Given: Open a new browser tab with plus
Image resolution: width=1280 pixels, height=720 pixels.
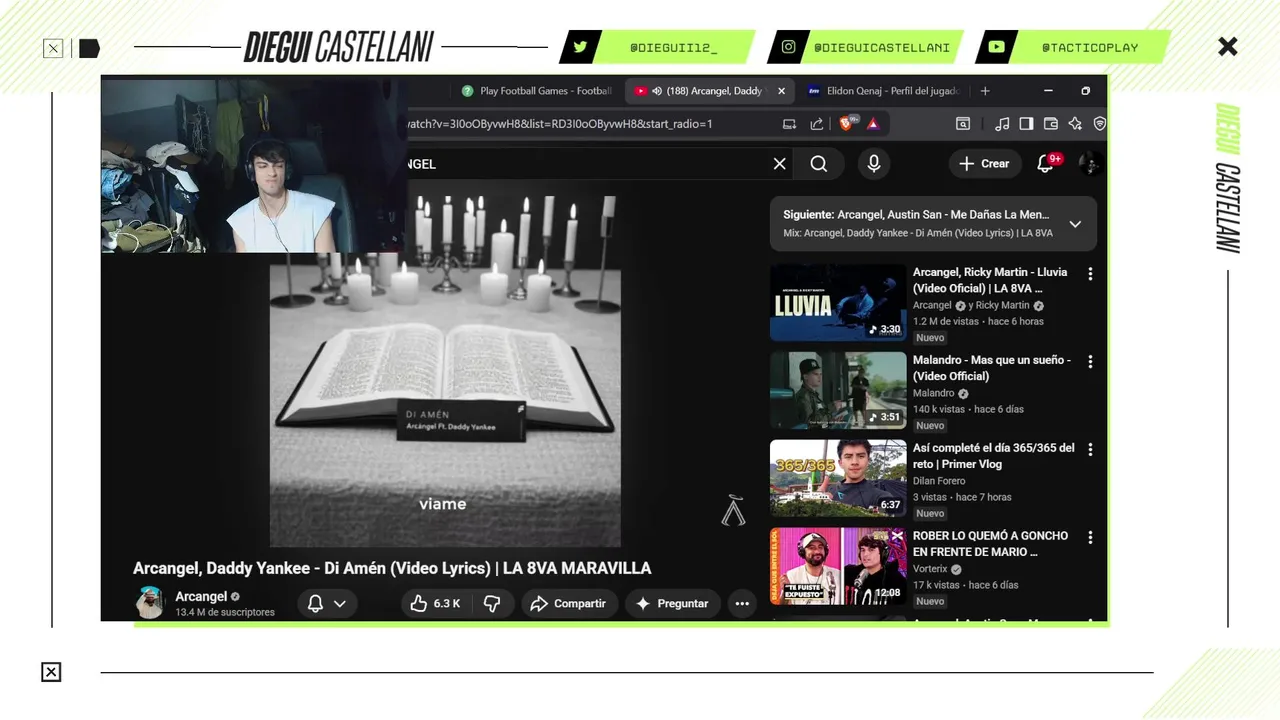Looking at the screenshot, I should click(985, 91).
